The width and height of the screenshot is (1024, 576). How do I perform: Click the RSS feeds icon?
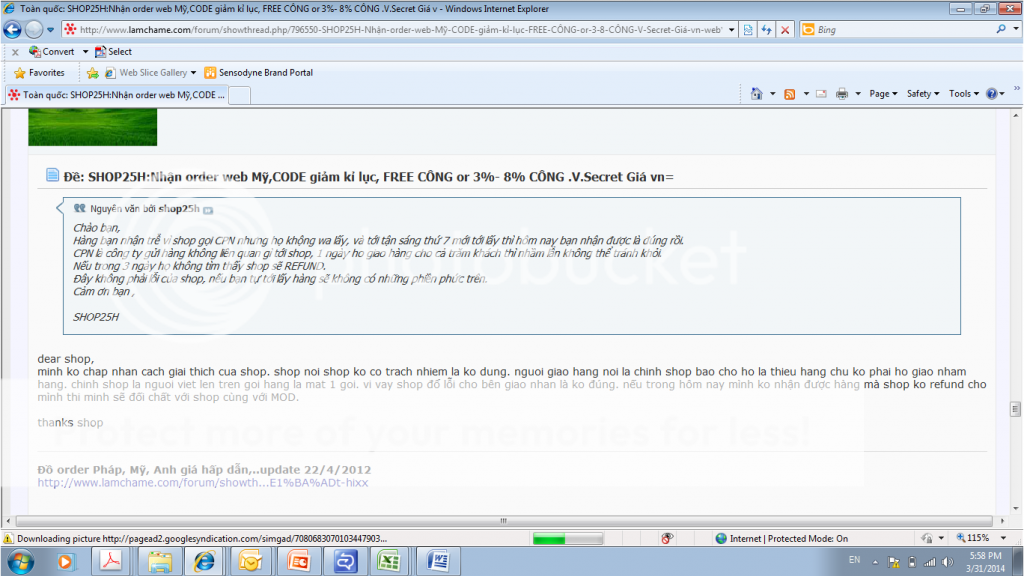[x=790, y=93]
